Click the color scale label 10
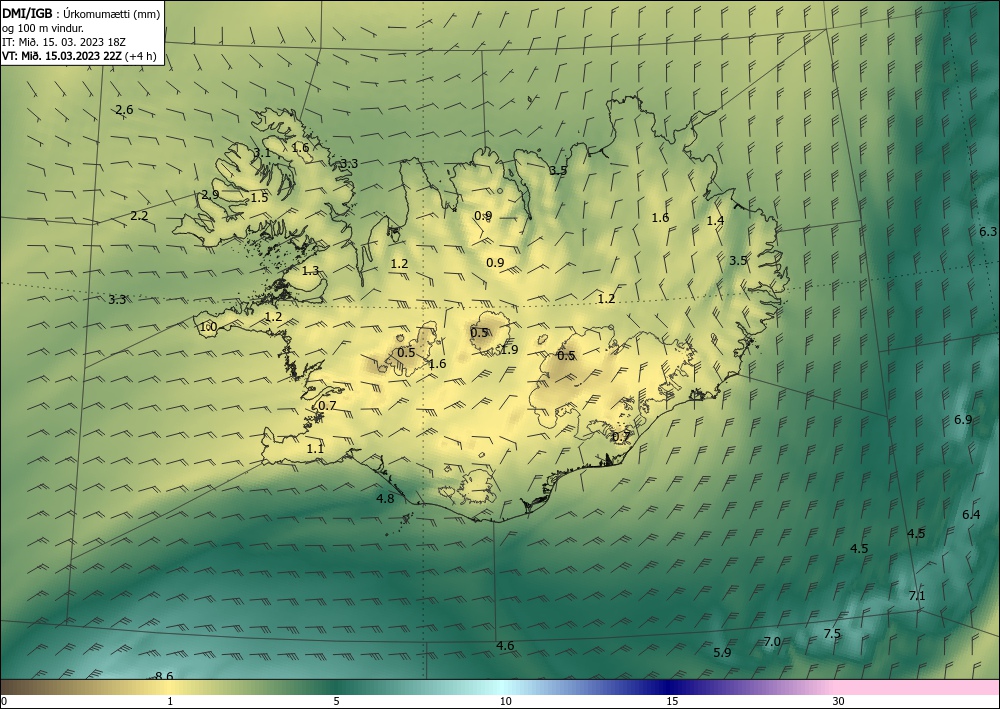This screenshot has width=1000, height=709. tap(506, 702)
